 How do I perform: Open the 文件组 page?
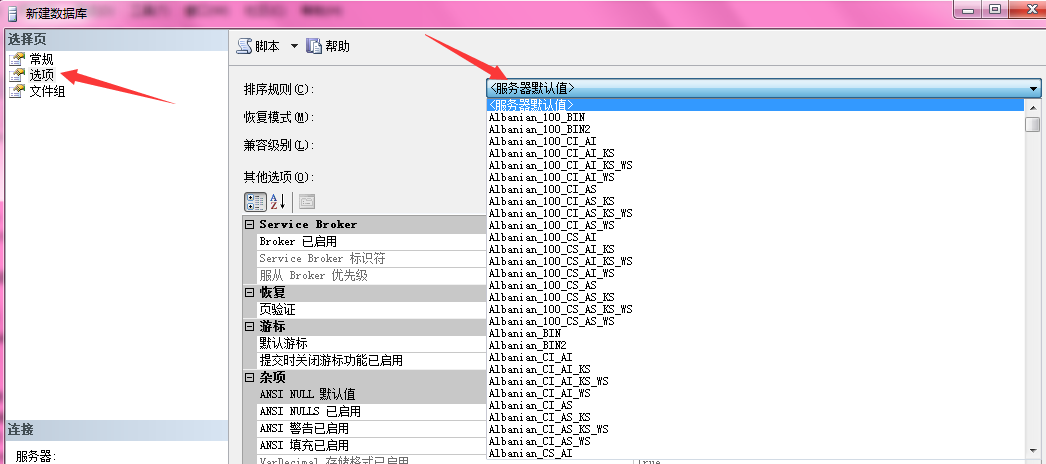[47, 91]
